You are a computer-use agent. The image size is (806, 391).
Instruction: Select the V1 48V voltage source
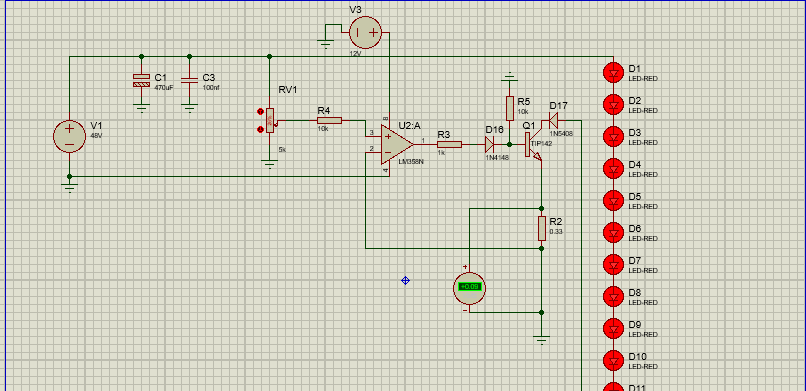[x=69, y=136]
